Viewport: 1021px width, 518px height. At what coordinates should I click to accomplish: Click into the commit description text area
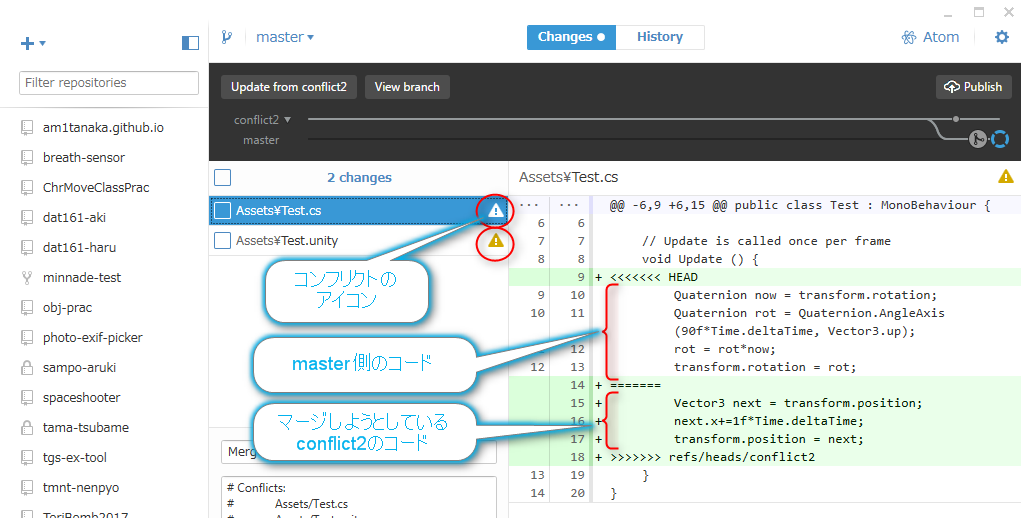coord(359,497)
